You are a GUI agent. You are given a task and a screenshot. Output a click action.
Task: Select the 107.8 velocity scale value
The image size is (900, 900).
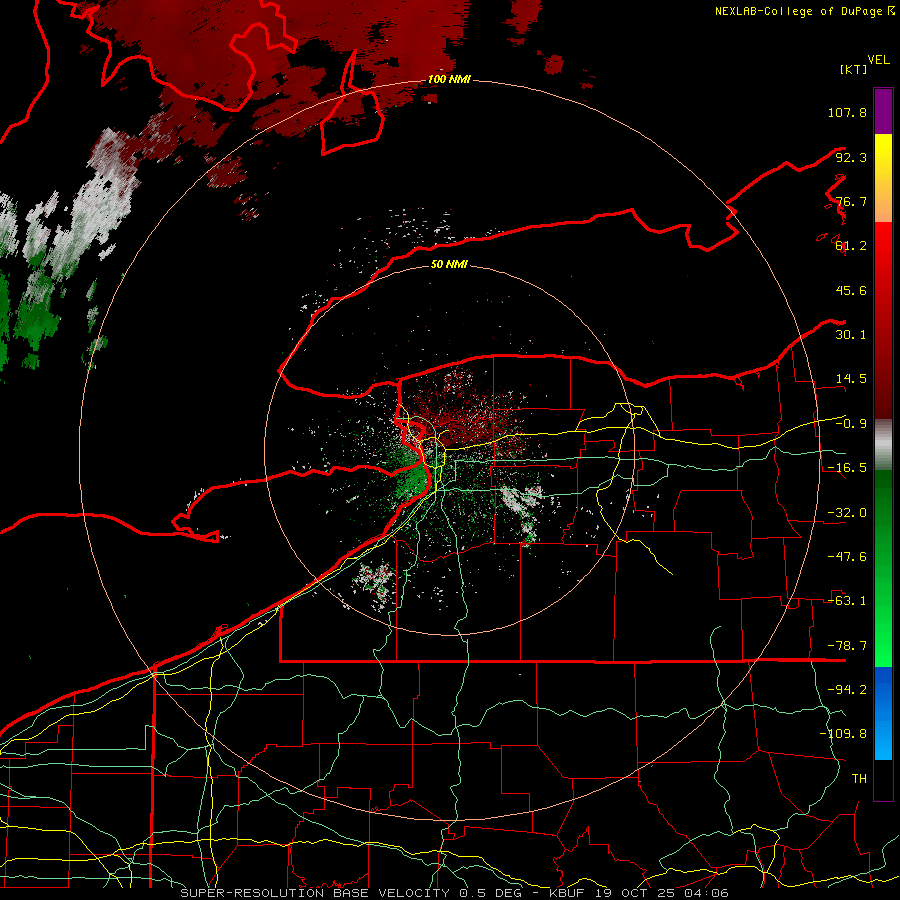click(x=847, y=112)
